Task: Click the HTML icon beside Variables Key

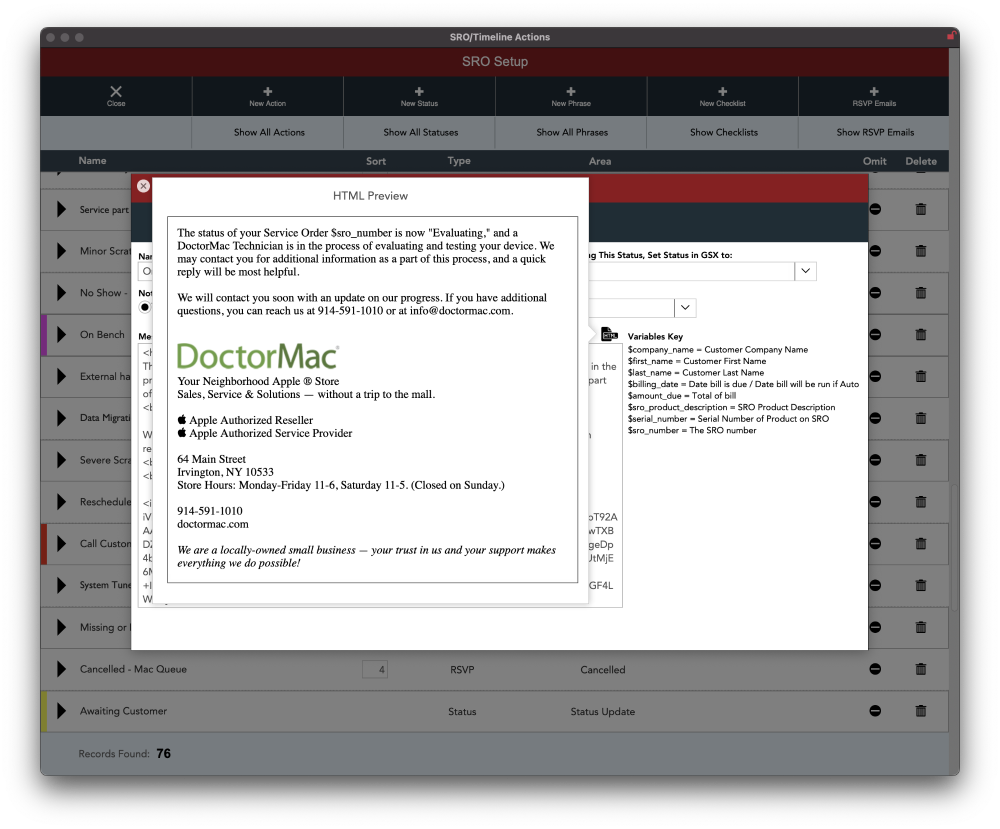Action: [610, 335]
